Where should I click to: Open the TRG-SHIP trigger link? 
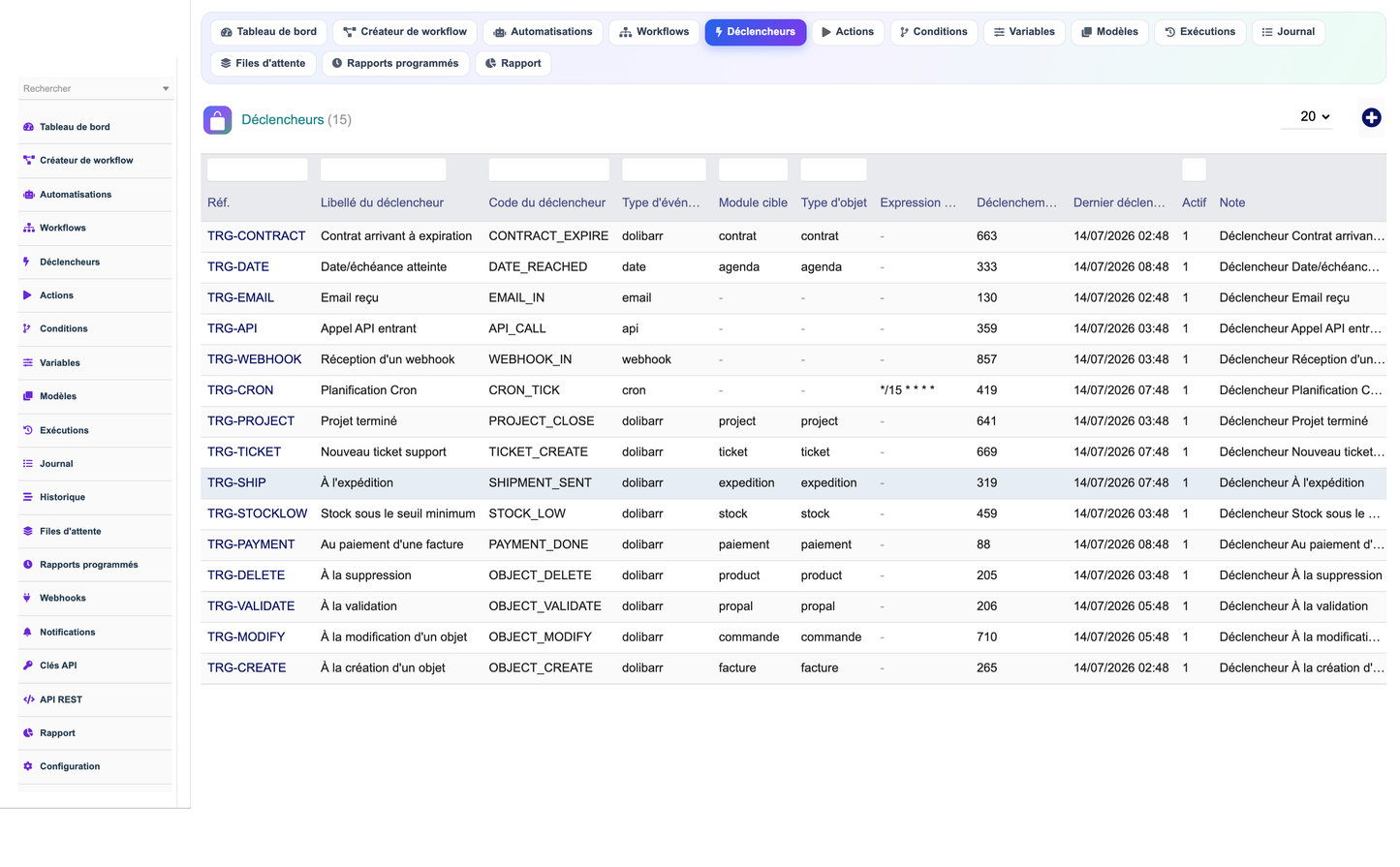click(236, 482)
